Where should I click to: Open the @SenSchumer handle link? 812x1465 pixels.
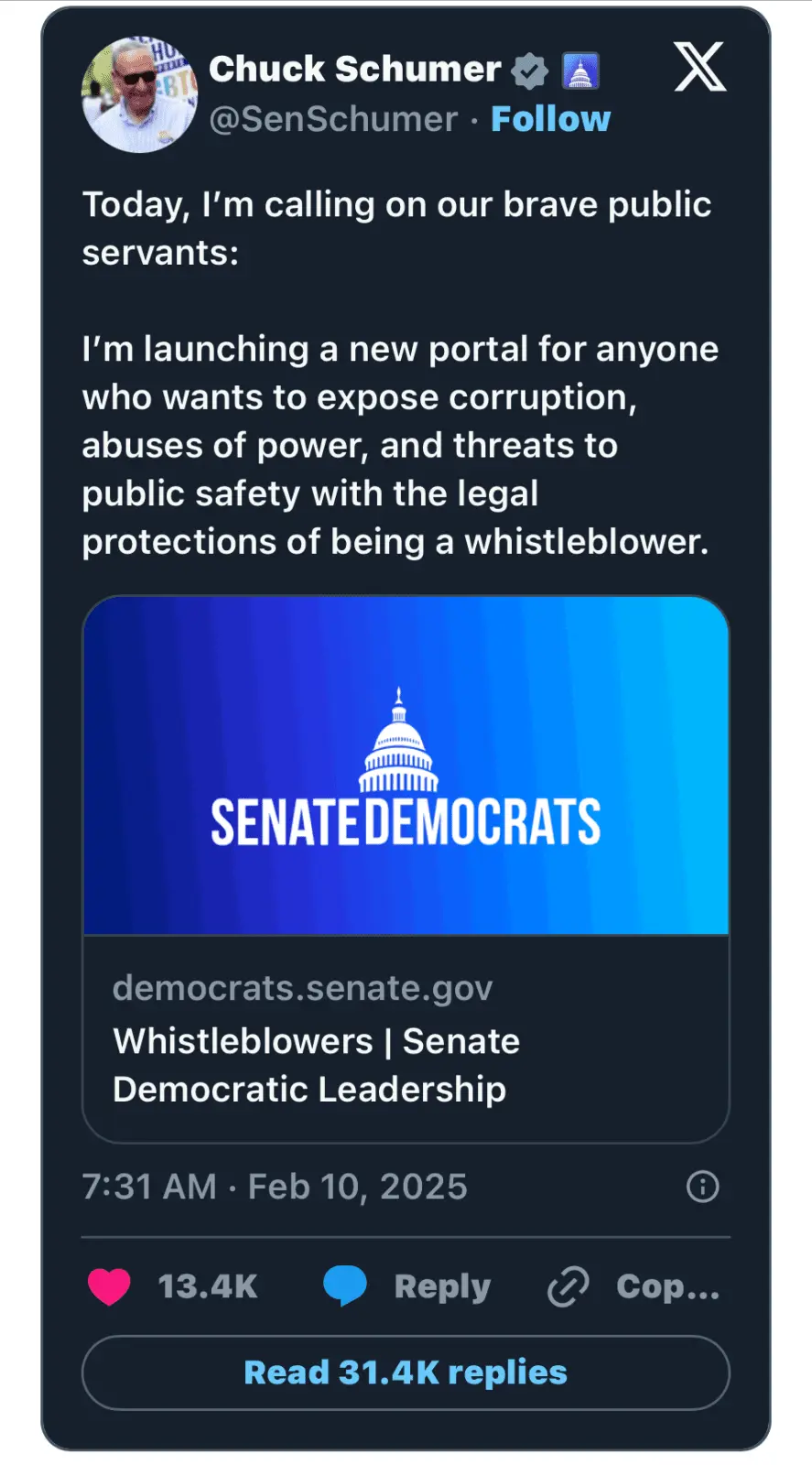333,119
